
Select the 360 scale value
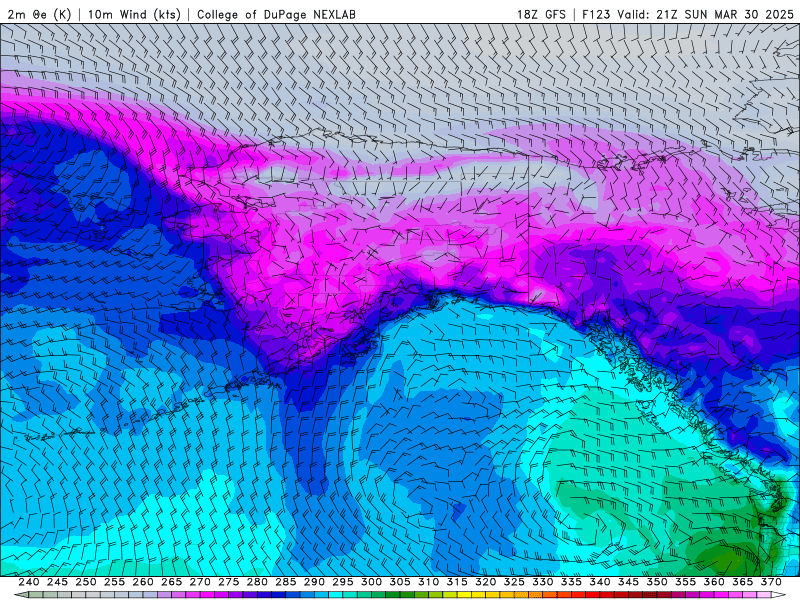pyautogui.click(x=714, y=582)
